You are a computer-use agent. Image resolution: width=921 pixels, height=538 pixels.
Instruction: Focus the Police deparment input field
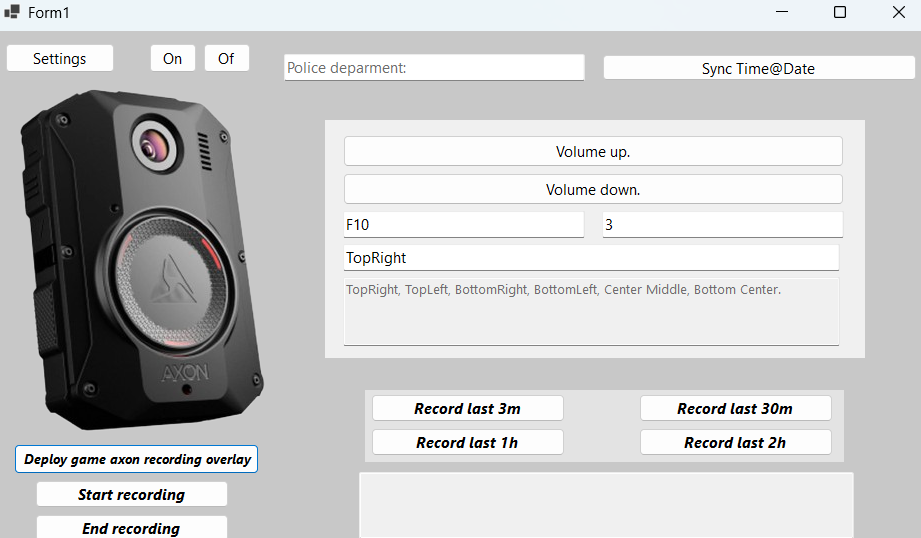coord(434,68)
